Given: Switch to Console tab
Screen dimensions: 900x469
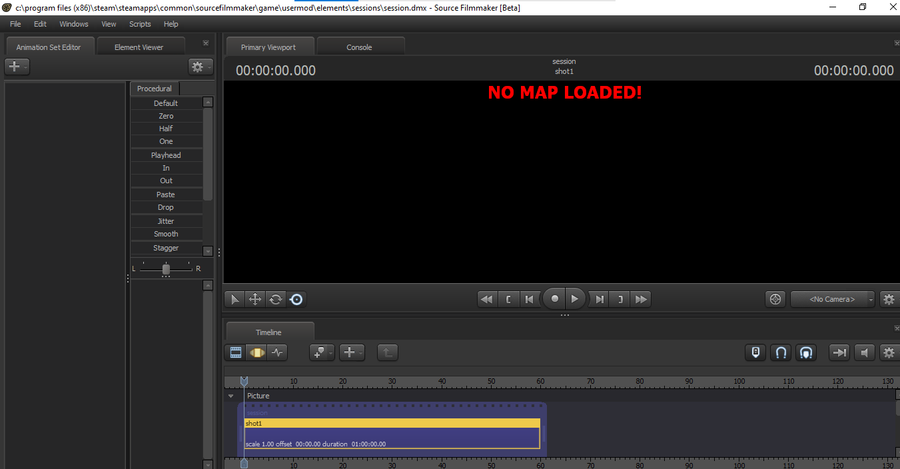Looking at the screenshot, I should 359,47.
